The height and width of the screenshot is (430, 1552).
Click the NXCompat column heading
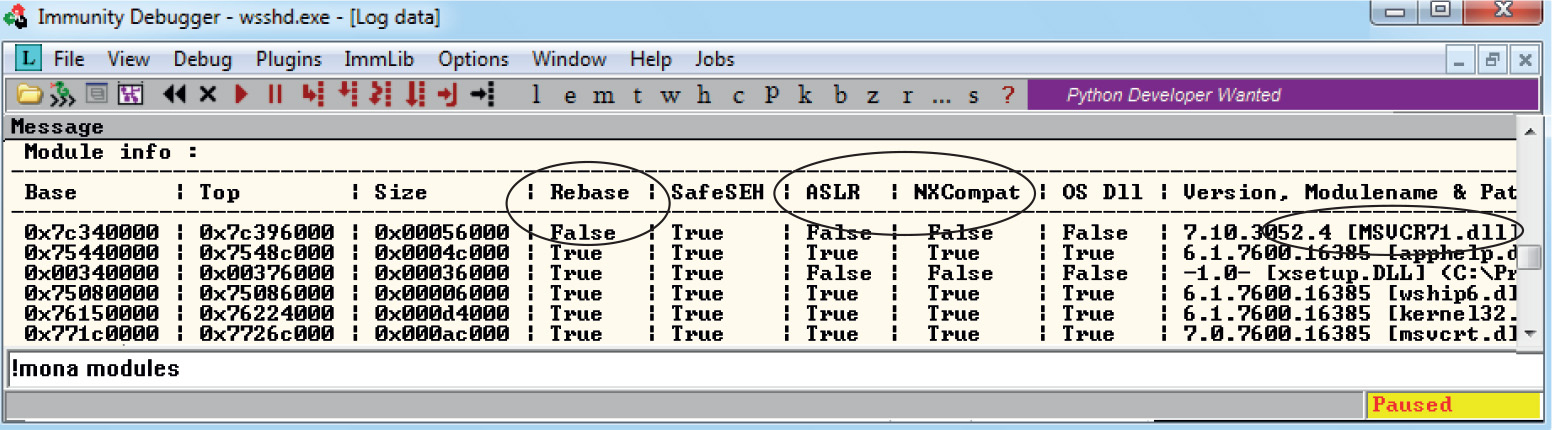(966, 192)
